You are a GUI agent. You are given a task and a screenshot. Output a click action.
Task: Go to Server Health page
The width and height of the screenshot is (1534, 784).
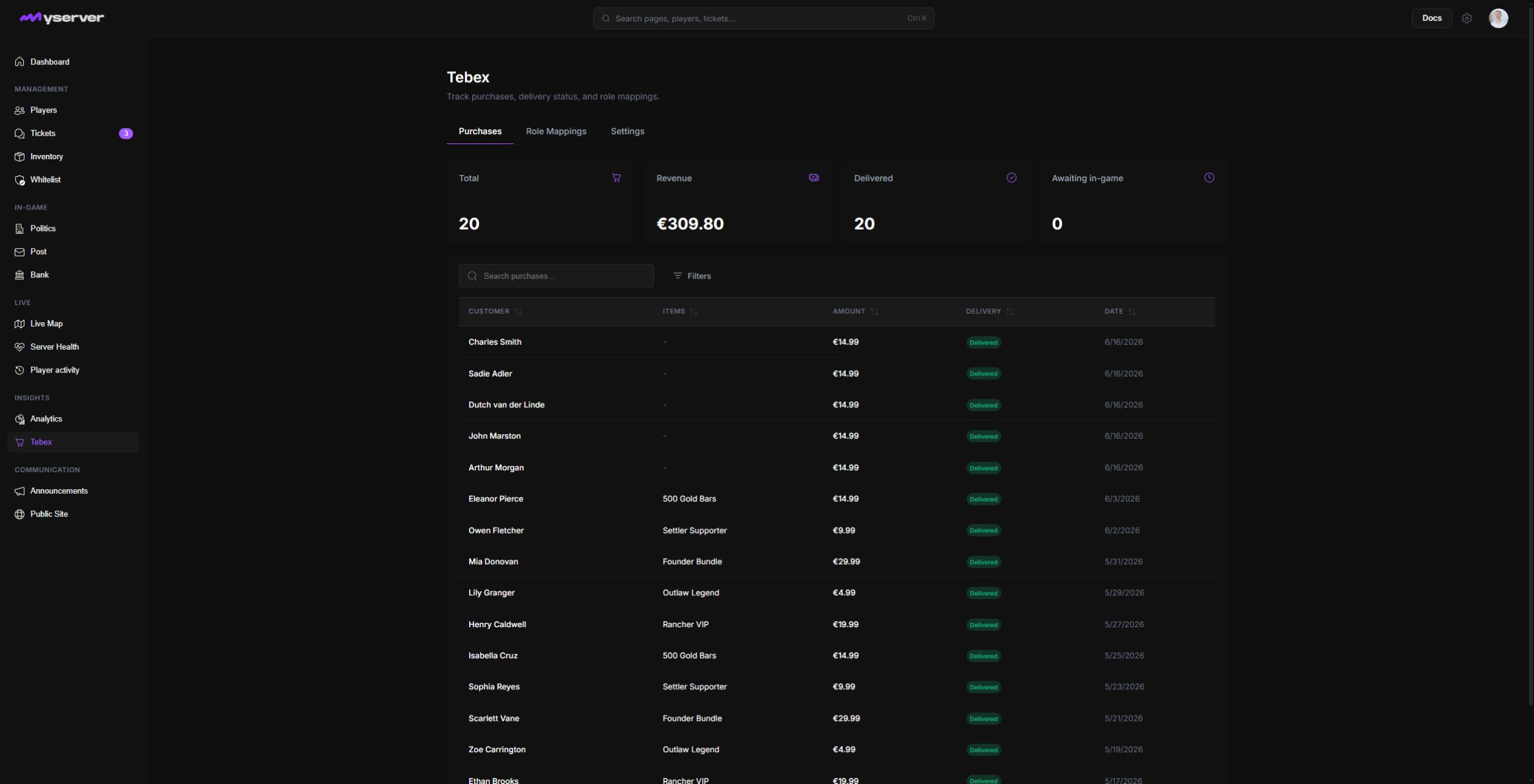coord(73,347)
